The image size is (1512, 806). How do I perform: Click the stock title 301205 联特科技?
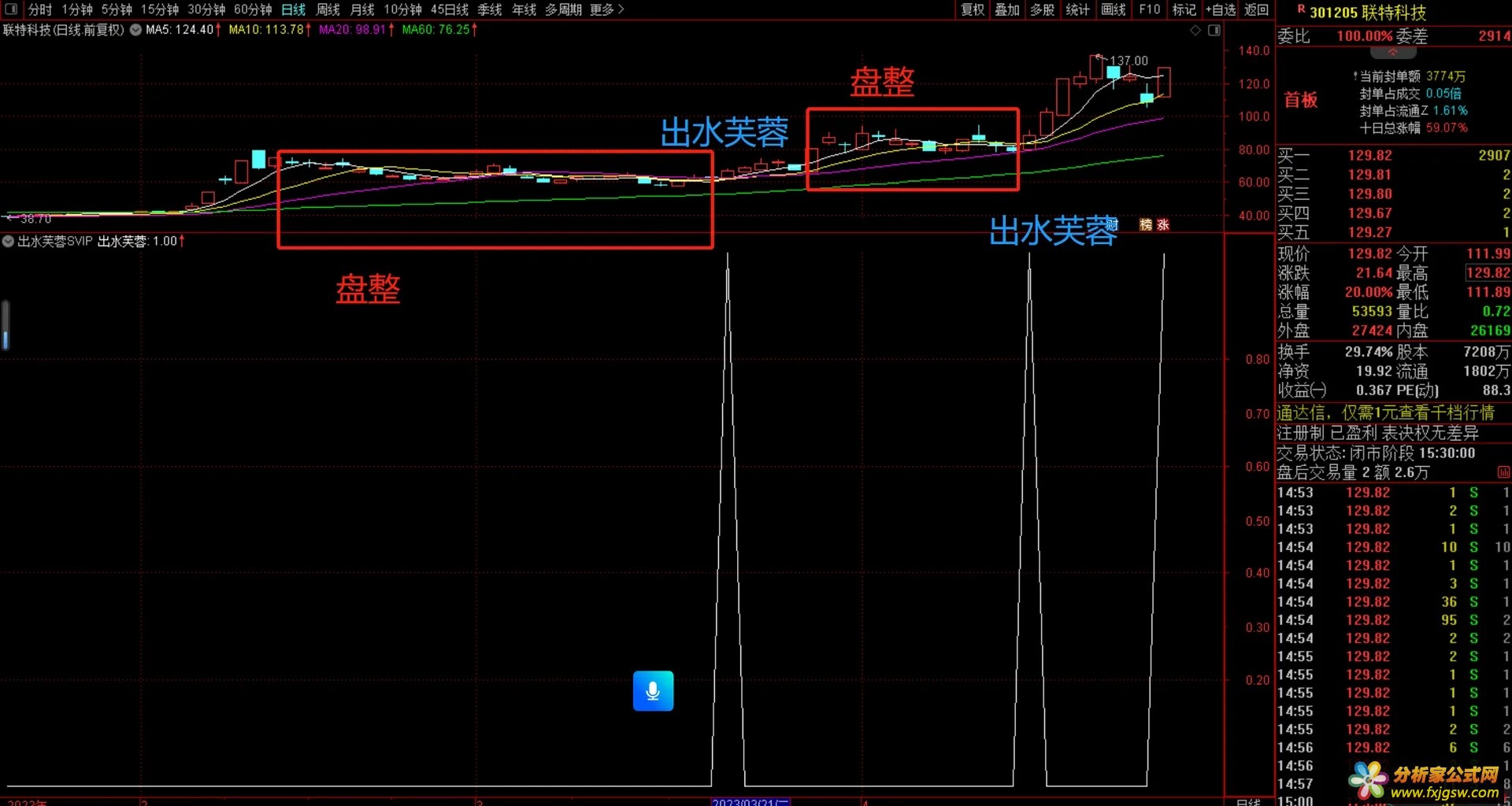point(1368,13)
